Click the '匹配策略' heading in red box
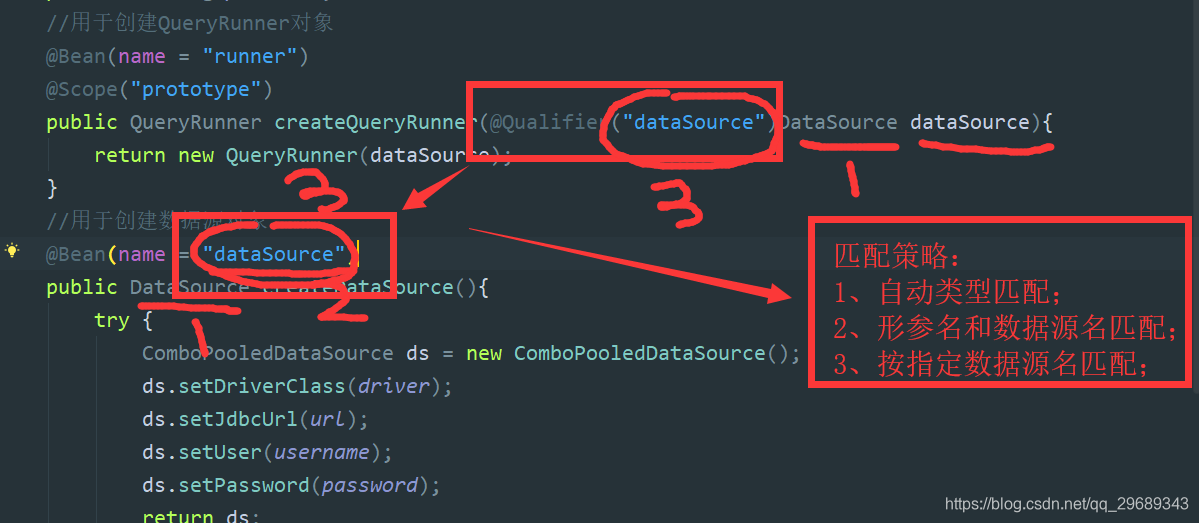 (896, 255)
